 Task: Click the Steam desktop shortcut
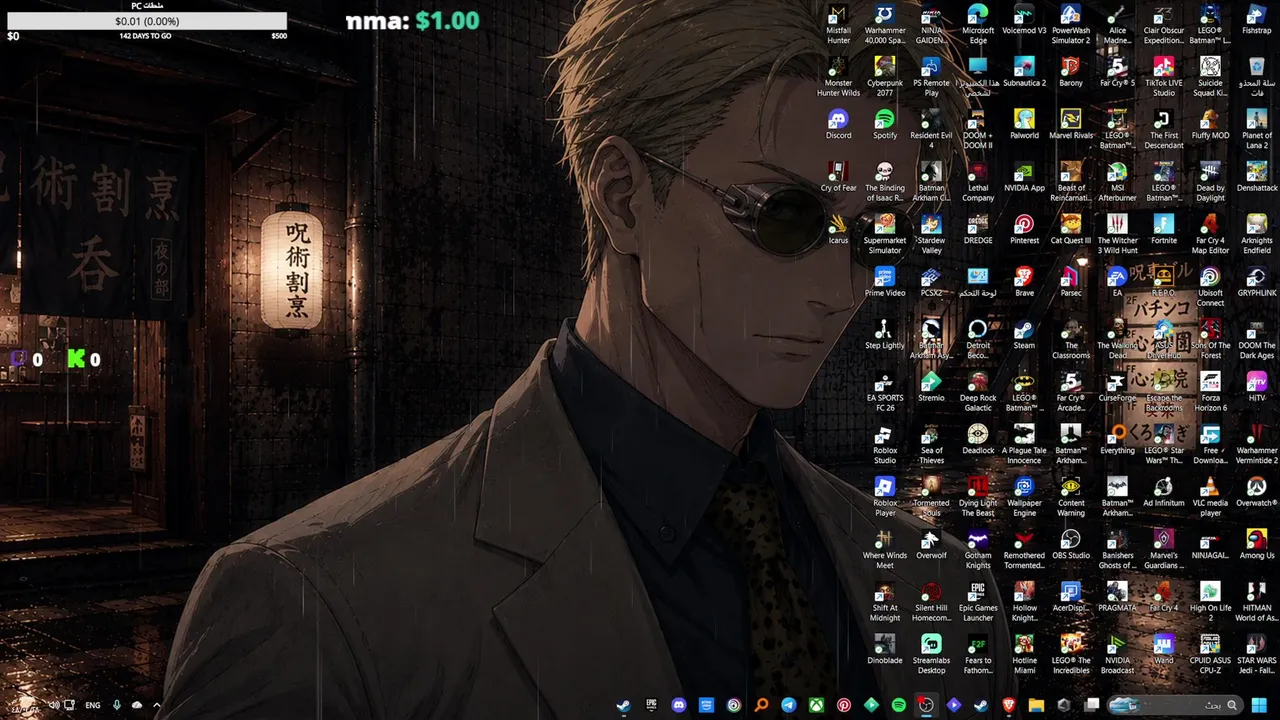coord(1024,335)
